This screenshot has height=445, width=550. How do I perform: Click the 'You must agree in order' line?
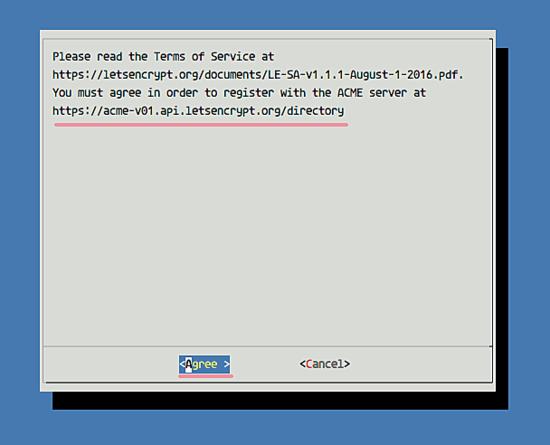239,93
